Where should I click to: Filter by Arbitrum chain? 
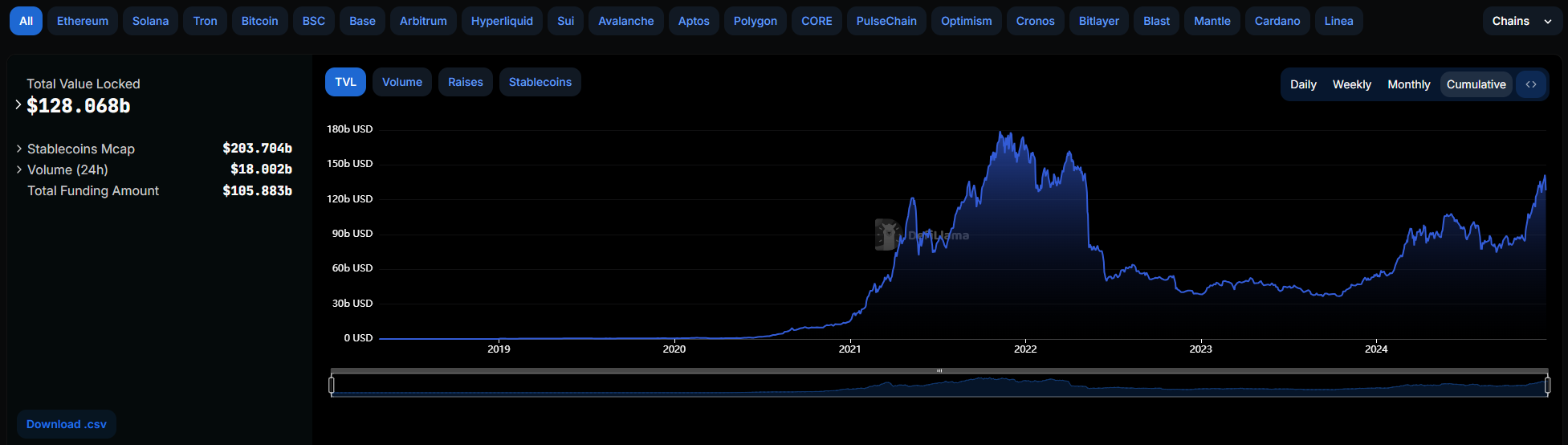423,21
